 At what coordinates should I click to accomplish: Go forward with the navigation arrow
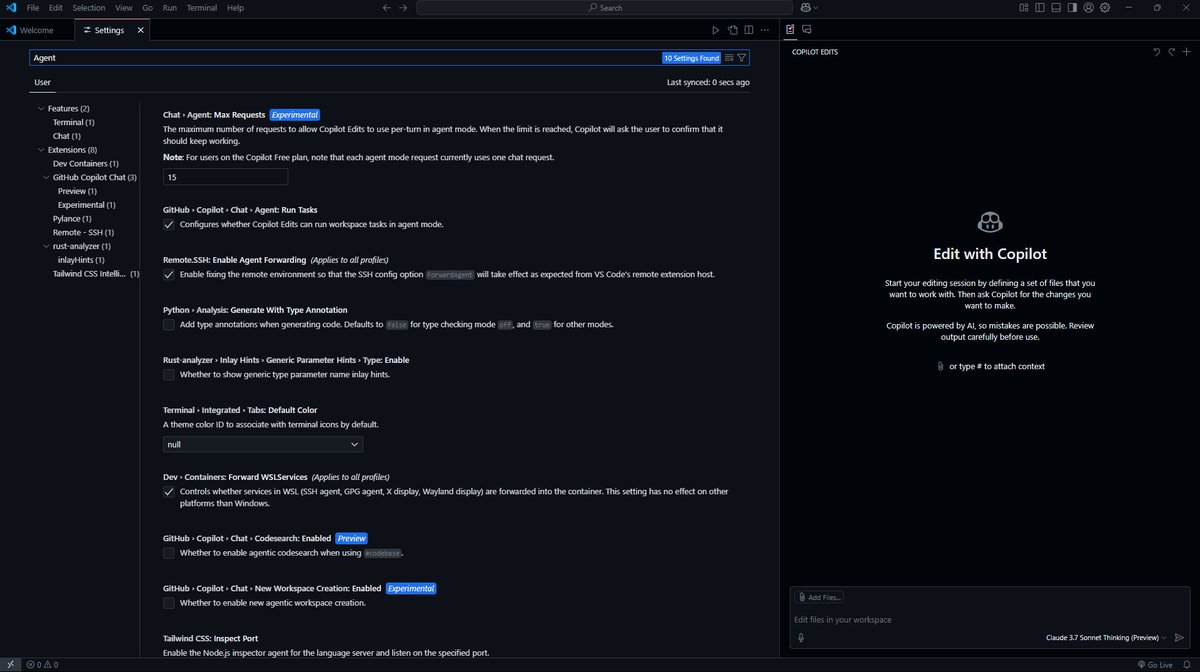(403, 8)
